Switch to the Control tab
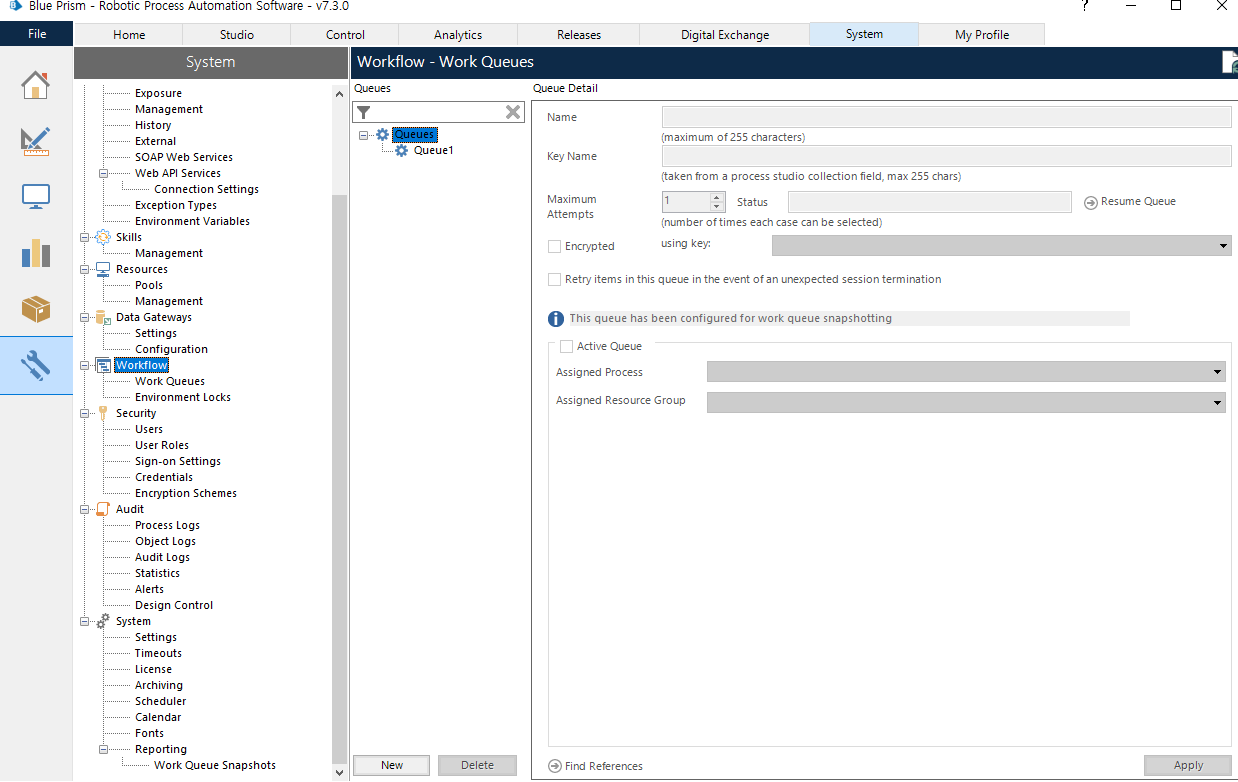The image size is (1238, 782). tap(346, 35)
